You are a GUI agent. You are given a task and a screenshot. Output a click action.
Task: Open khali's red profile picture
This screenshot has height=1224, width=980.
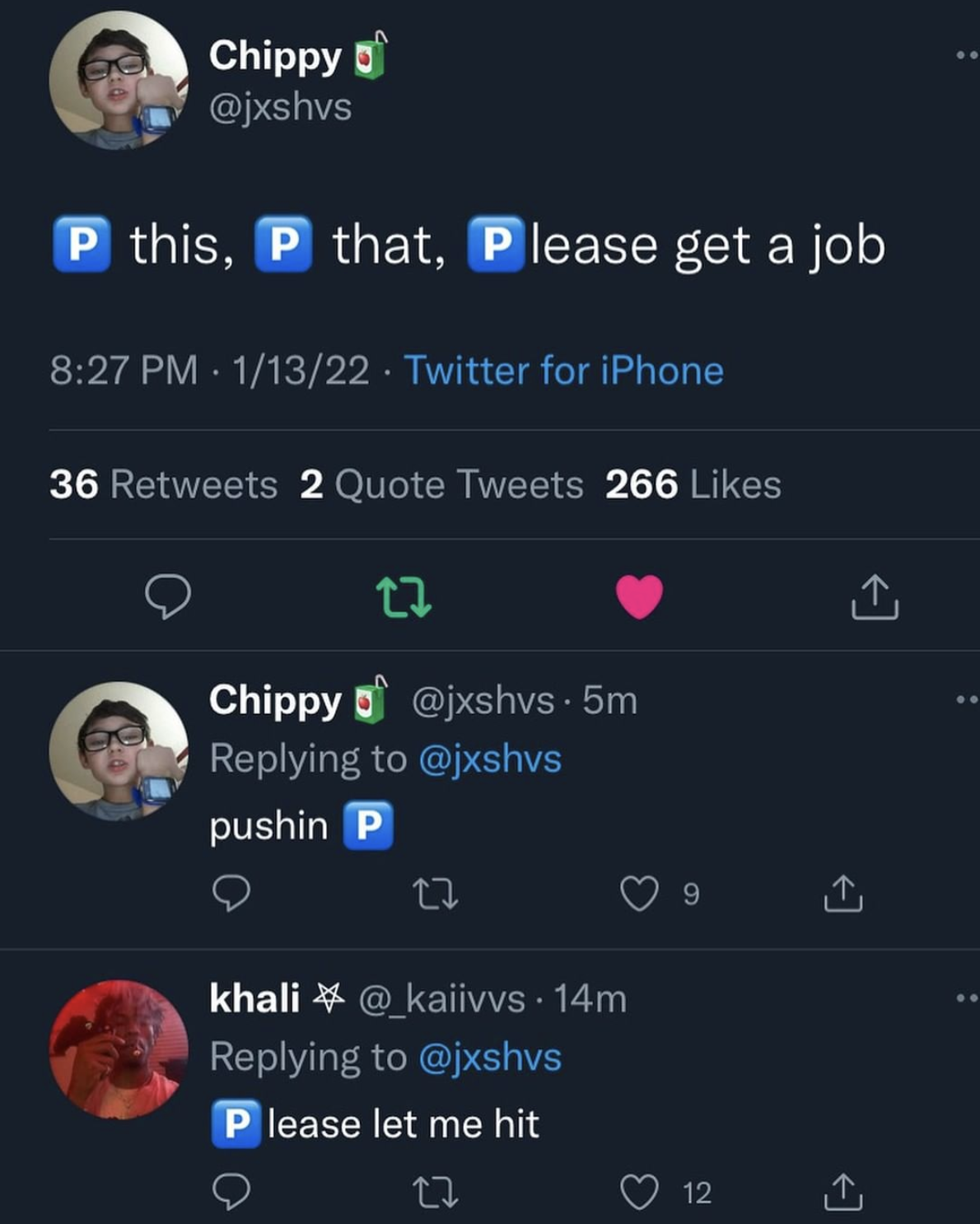(119, 1049)
